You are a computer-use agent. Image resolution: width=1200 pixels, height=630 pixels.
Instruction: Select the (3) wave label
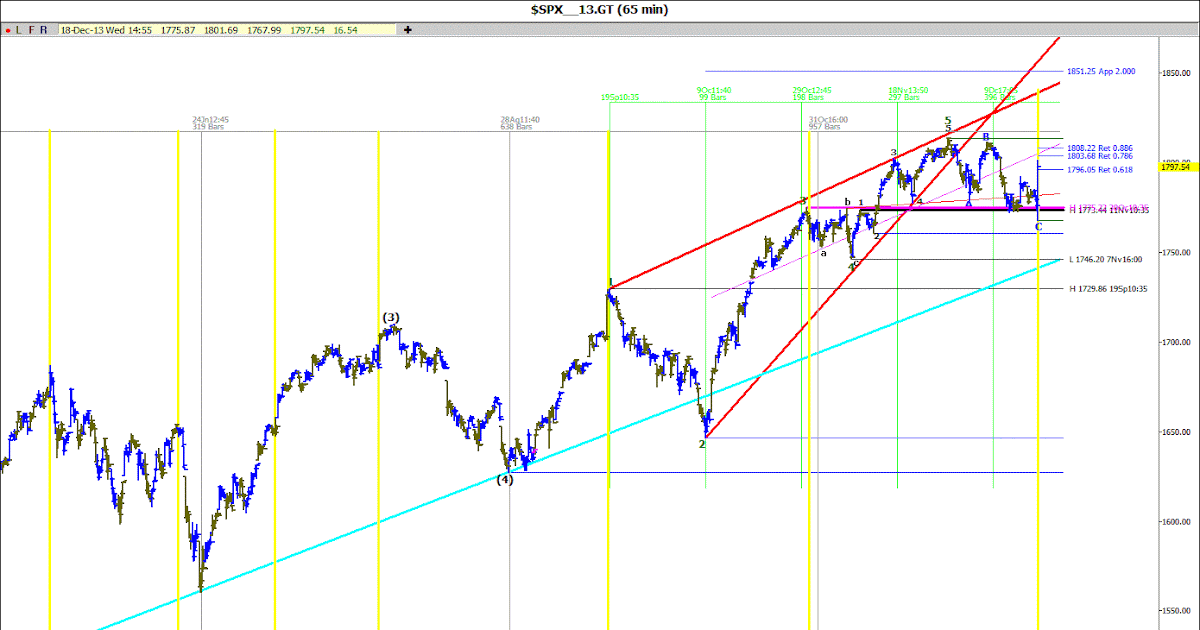coord(391,318)
